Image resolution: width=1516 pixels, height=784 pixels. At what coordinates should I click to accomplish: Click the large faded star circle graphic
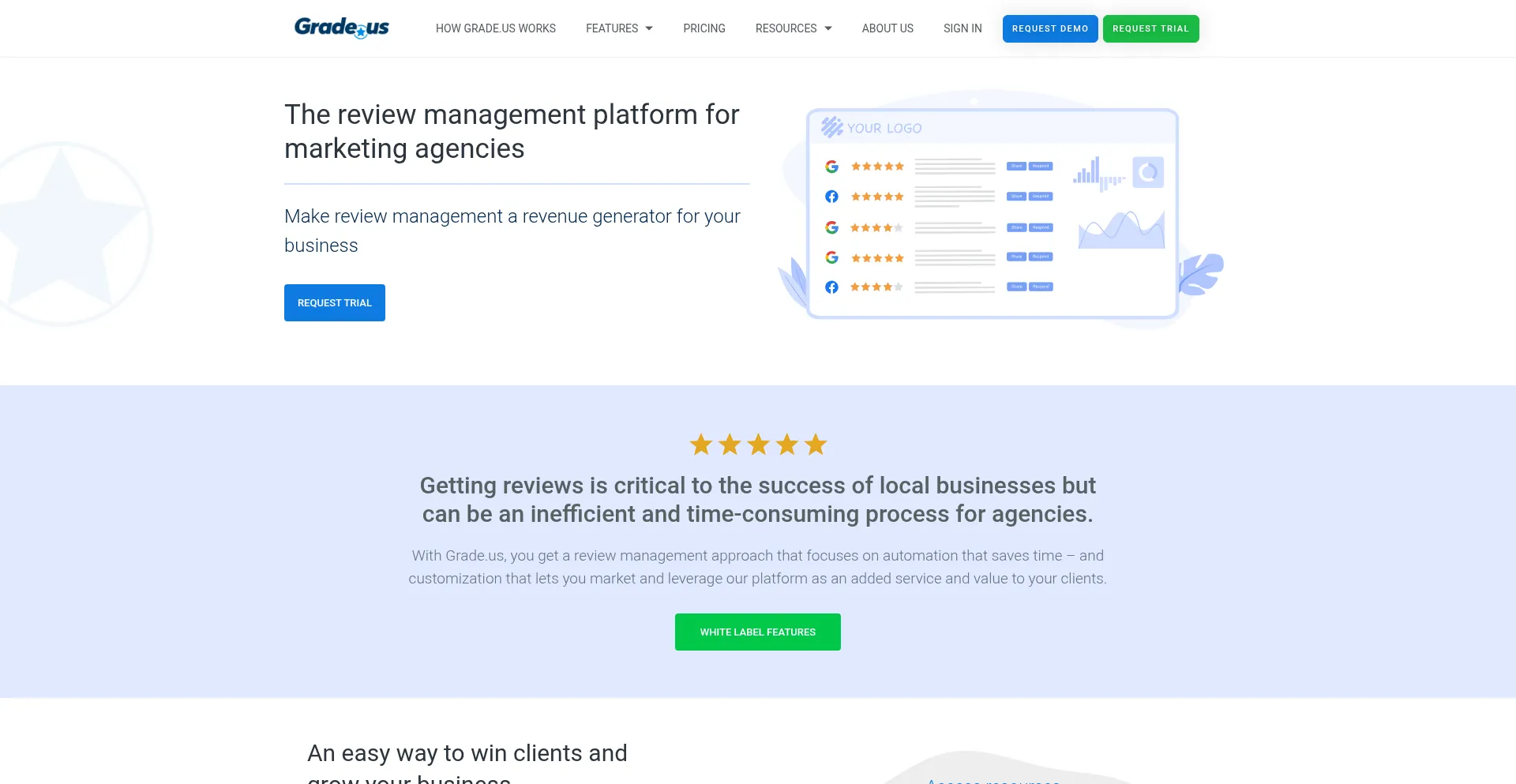(x=62, y=234)
